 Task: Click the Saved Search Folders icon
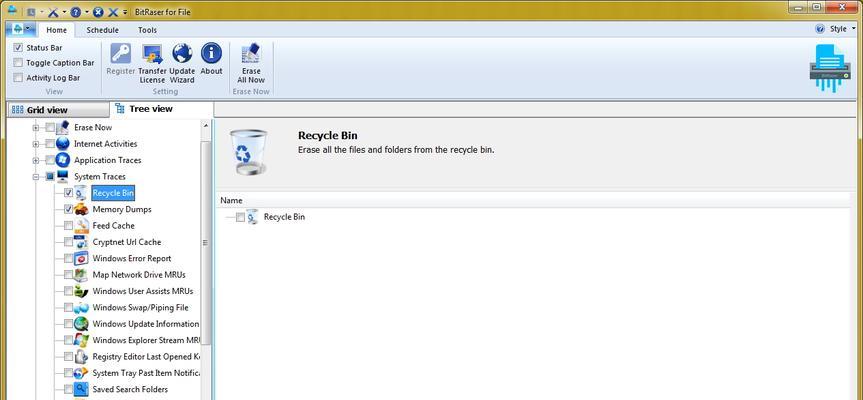(81, 389)
